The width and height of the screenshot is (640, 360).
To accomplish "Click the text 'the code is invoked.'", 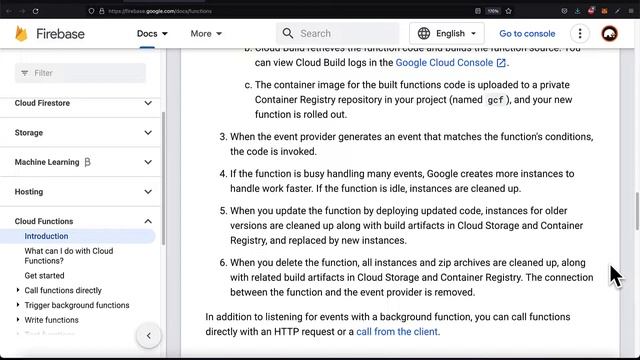I will [273, 151].
